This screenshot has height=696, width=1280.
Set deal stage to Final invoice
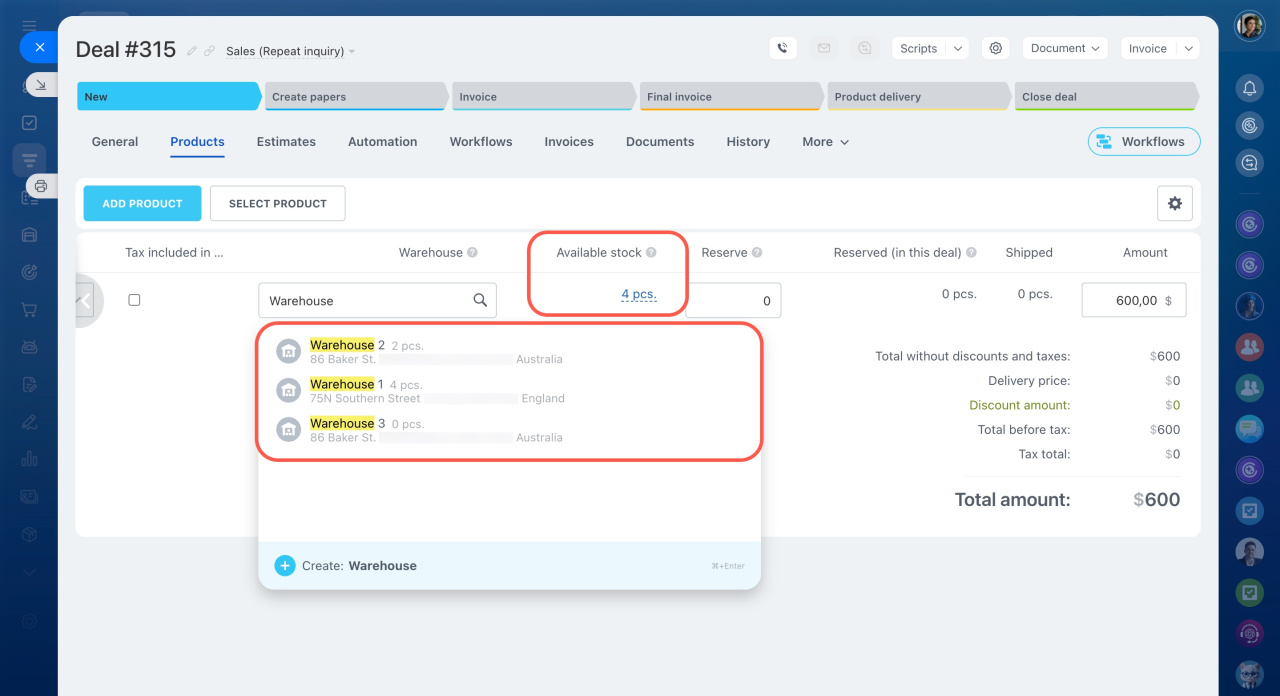click(731, 97)
